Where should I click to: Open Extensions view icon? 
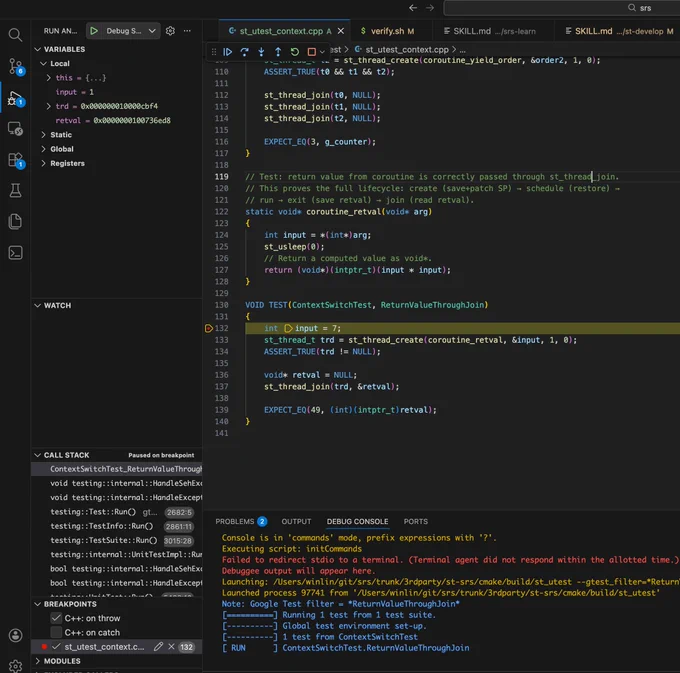coord(16,160)
